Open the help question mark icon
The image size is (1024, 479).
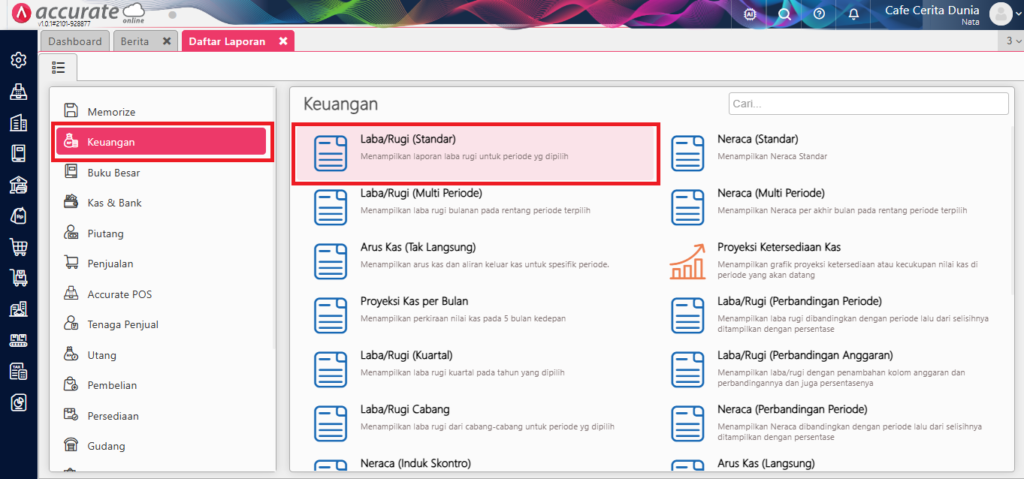[819, 14]
